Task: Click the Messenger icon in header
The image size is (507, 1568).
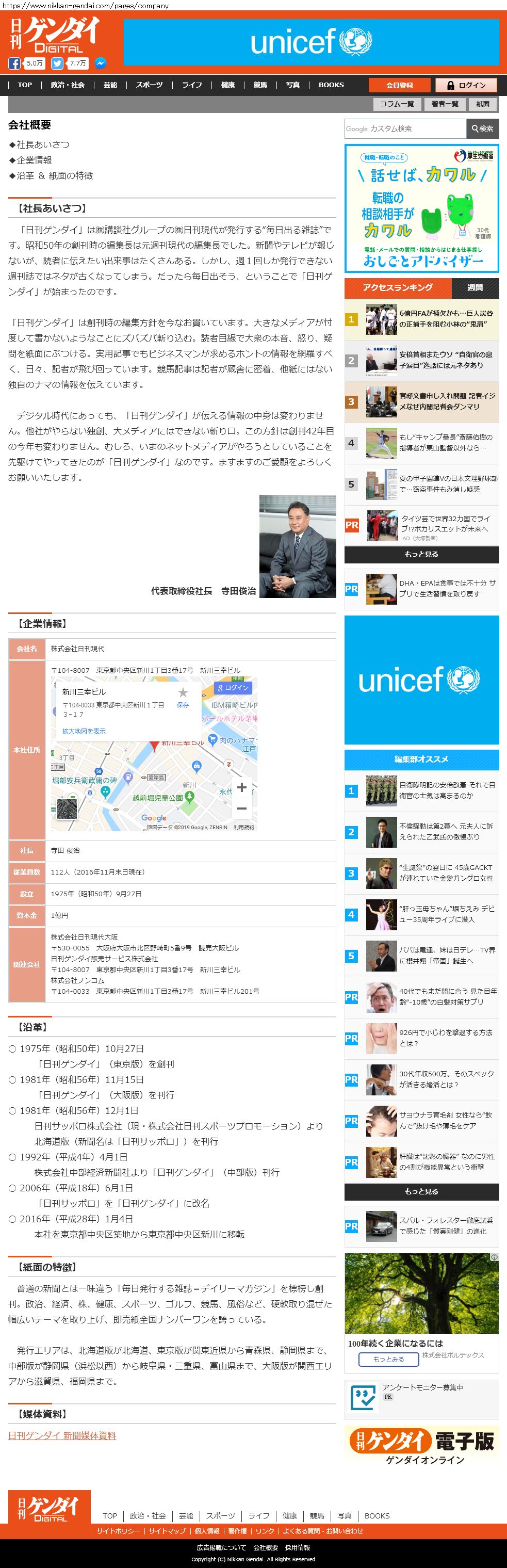Action: point(101,63)
